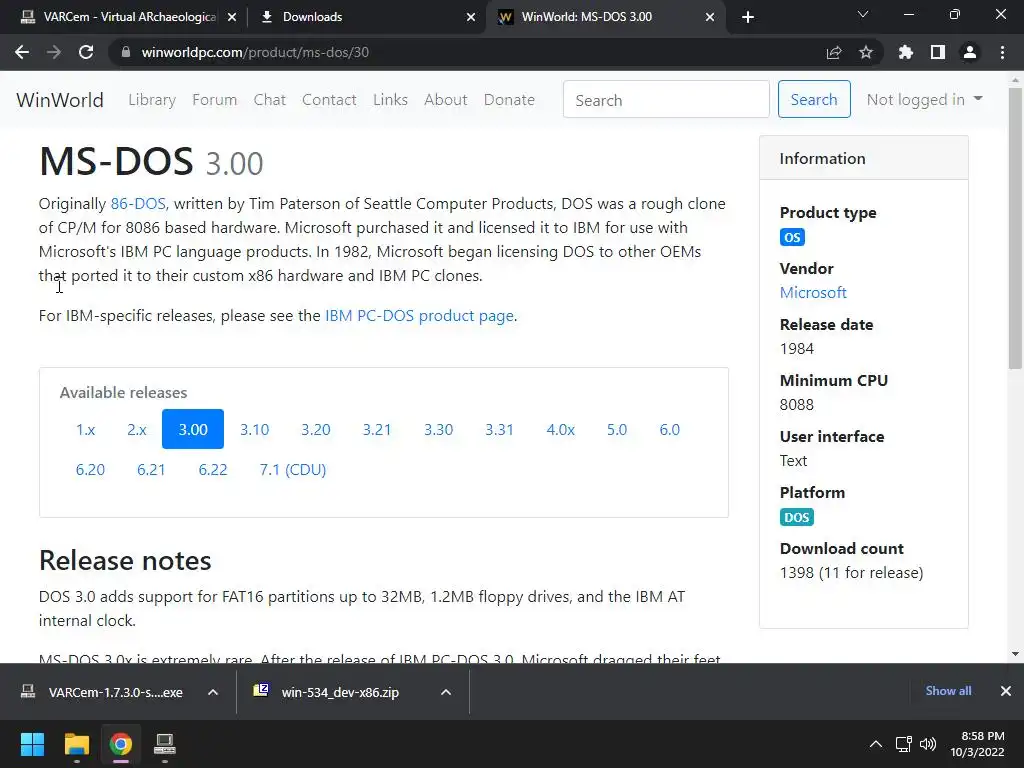Select release 1.x

86,429
